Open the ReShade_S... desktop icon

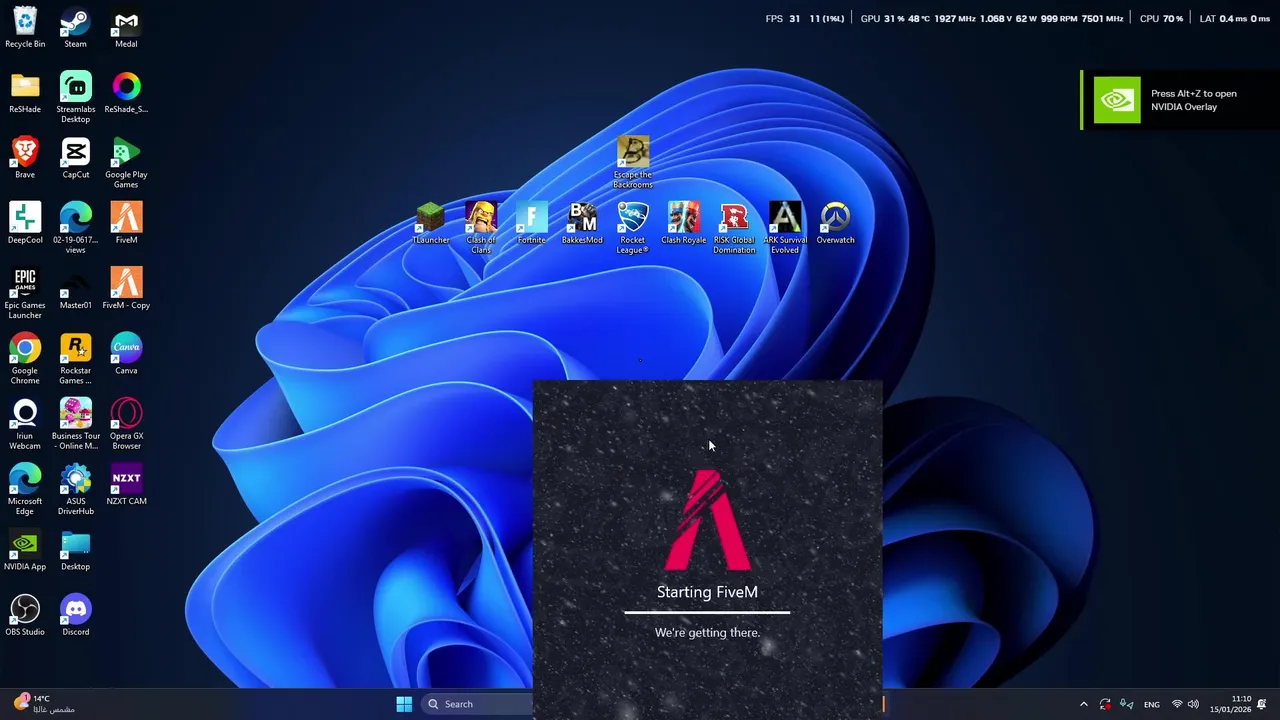coord(126,92)
